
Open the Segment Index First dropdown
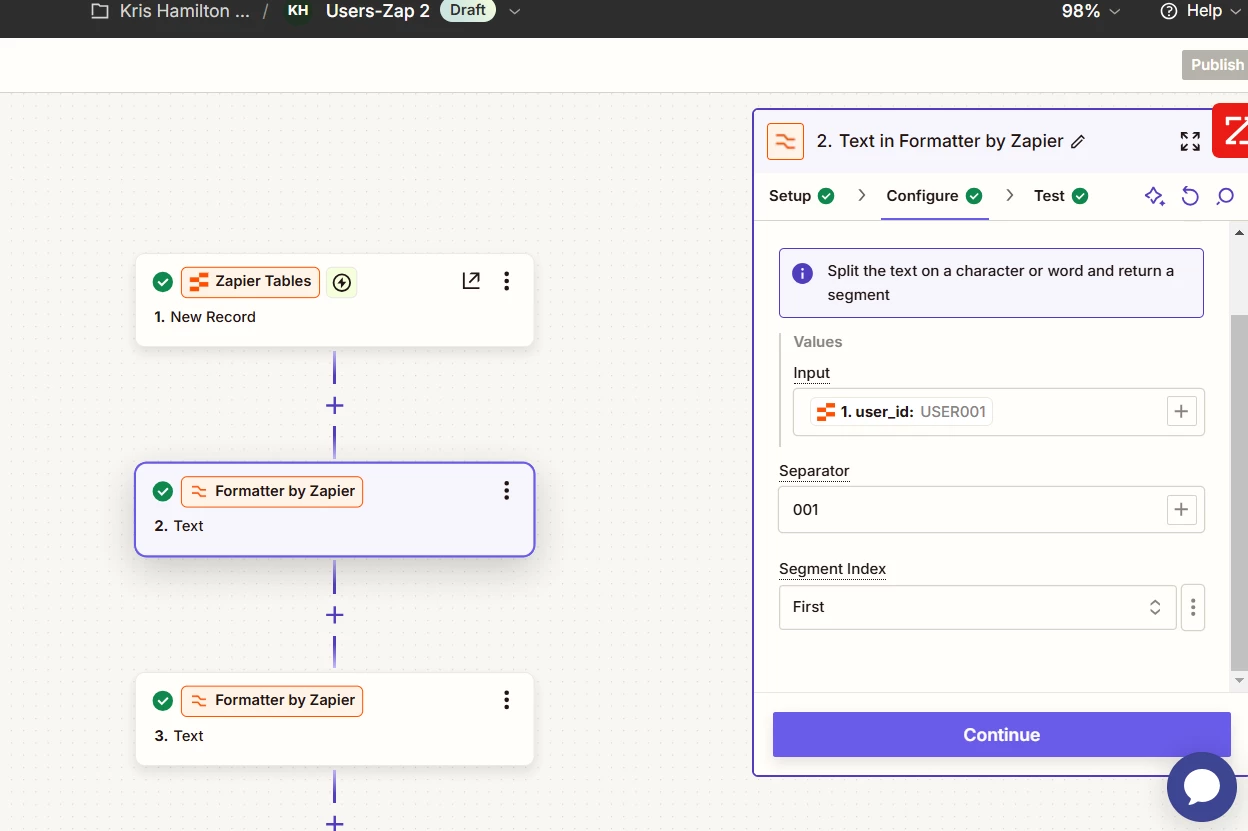tap(977, 607)
